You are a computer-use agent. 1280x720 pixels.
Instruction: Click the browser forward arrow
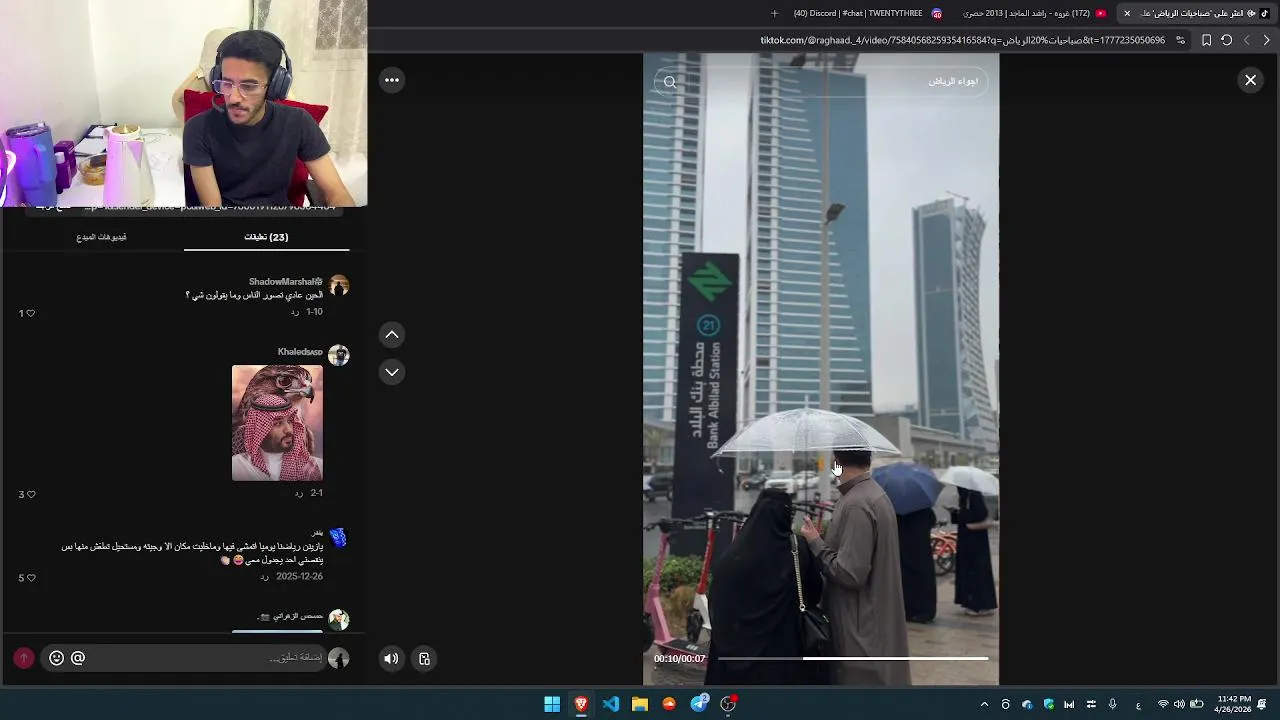tap(1246, 40)
